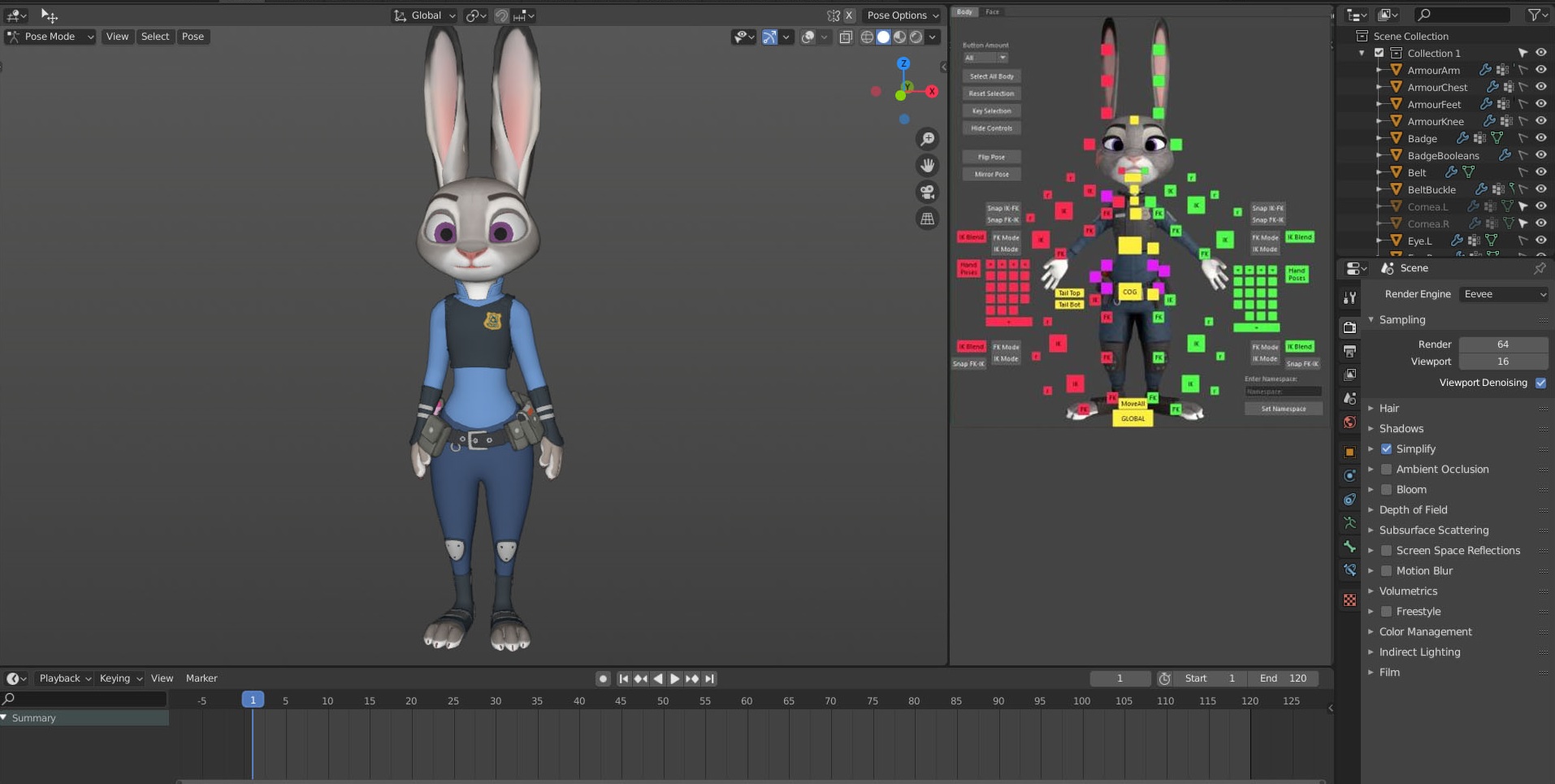Collapse the Sampling panel
This screenshot has height=784, width=1555.
[1401, 319]
